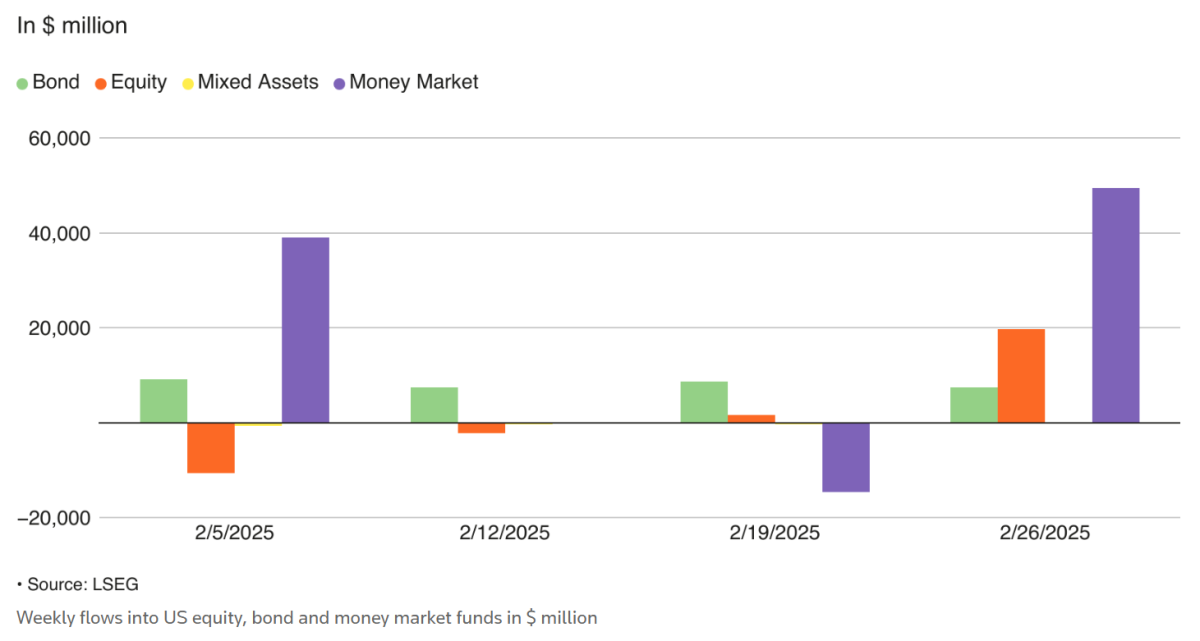This screenshot has width=1200, height=641.
Task: Click the purple Money Market bar for 2/26/2025
Action: click(x=1115, y=305)
